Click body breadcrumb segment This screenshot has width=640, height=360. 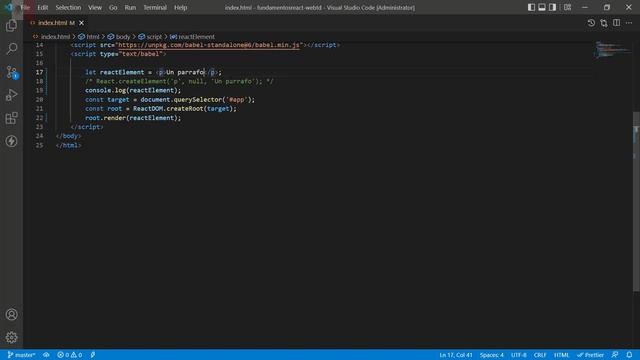118,37
